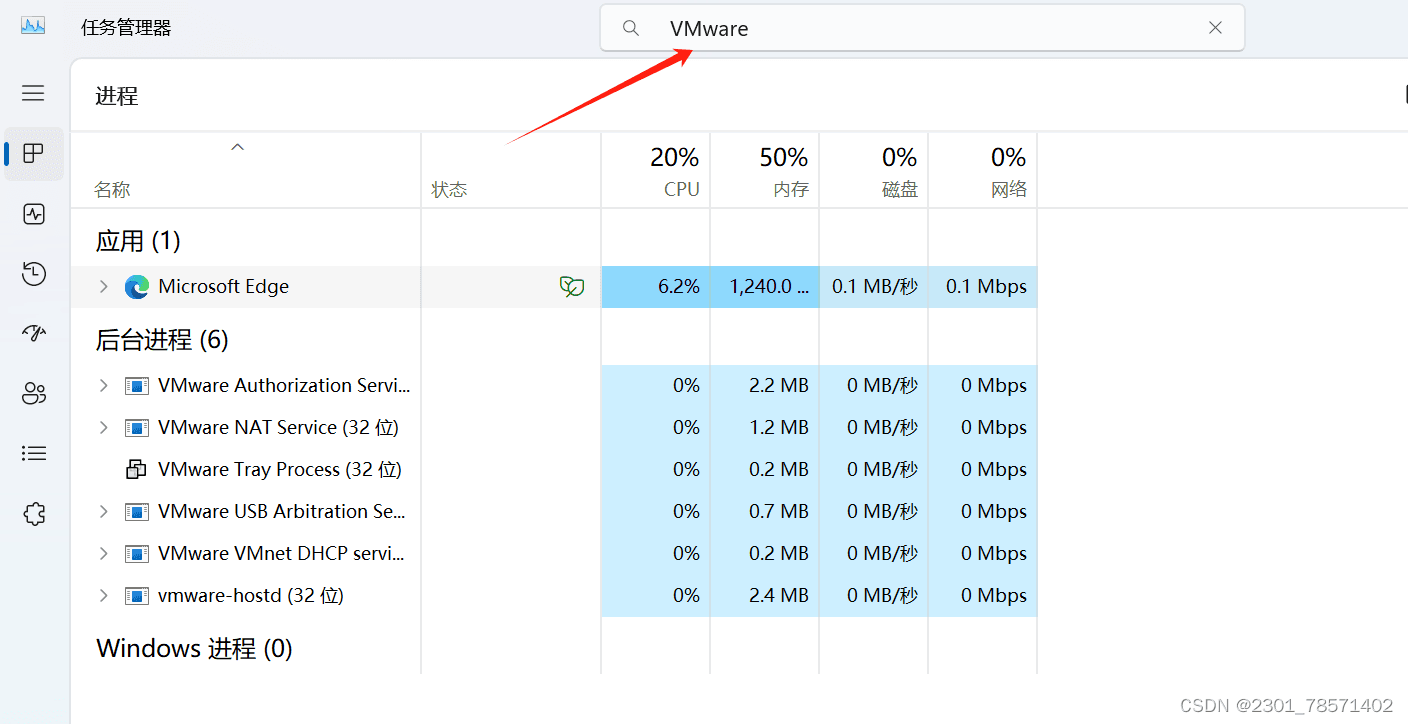Click the sort arrow above Name column

pos(237,147)
